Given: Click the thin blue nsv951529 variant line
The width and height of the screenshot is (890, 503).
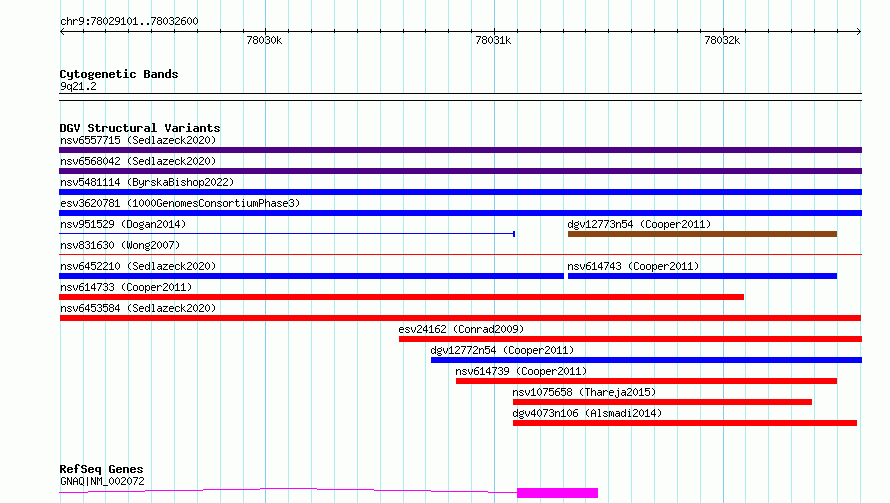Looking at the screenshot, I should coord(287,234).
